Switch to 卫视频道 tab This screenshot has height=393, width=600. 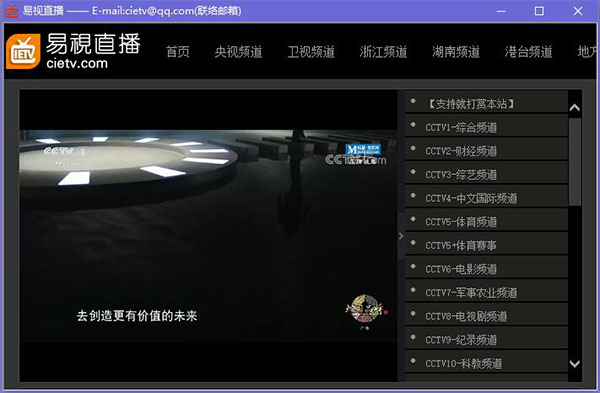click(311, 52)
